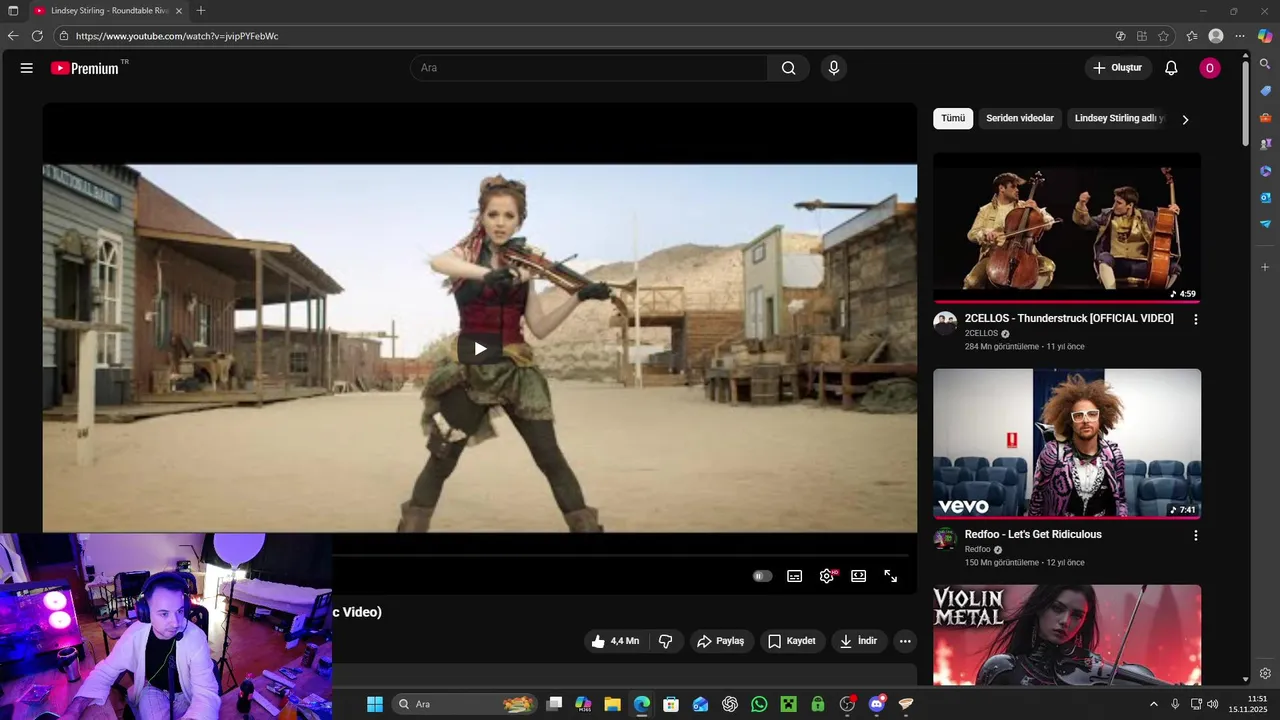This screenshot has height=720, width=1280.
Task: Like the video with 4,4 Mn
Action: click(615, 641)
